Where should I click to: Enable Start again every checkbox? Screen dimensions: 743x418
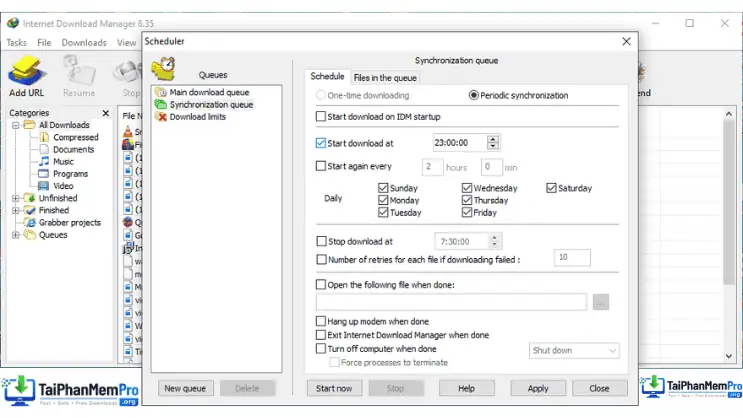click(321, 166)
